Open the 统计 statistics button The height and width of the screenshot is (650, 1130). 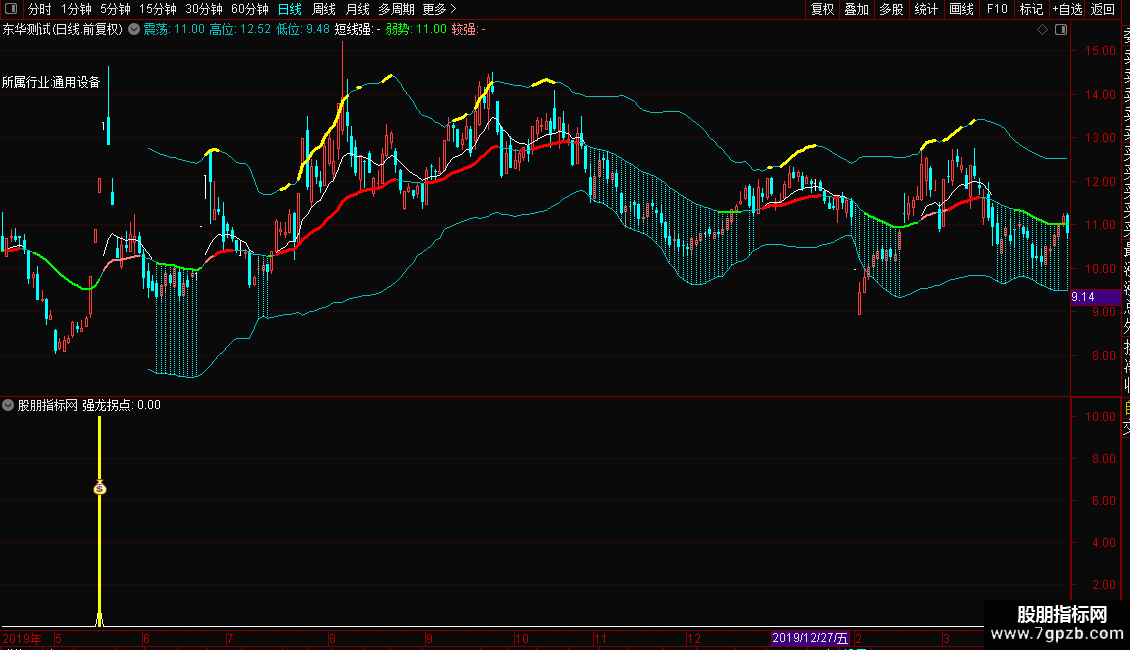tap(926, 9)
